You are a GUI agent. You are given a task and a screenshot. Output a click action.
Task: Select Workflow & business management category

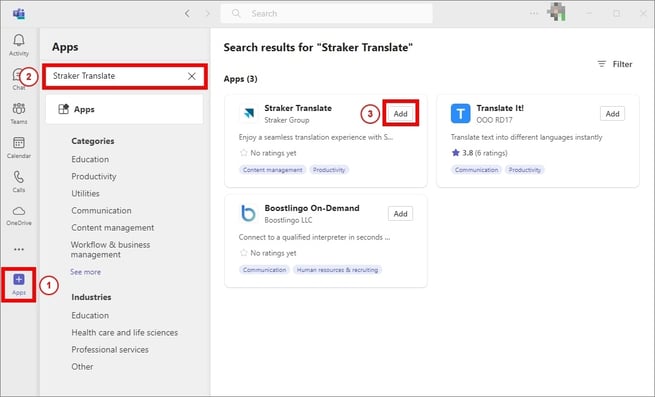pyautogui.click(x=110, y=249)
